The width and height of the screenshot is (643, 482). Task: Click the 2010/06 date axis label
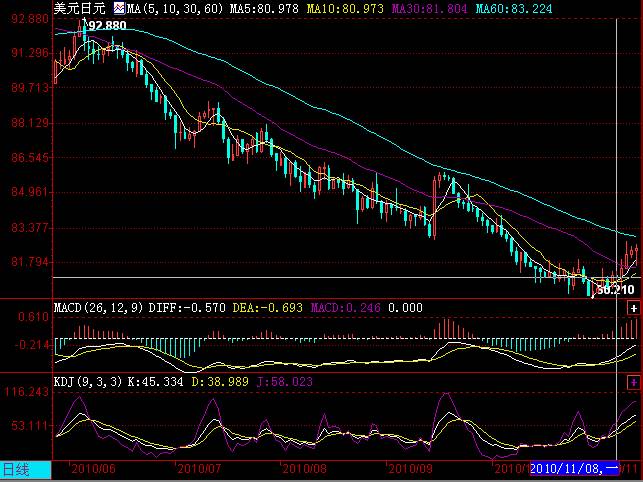93,468
